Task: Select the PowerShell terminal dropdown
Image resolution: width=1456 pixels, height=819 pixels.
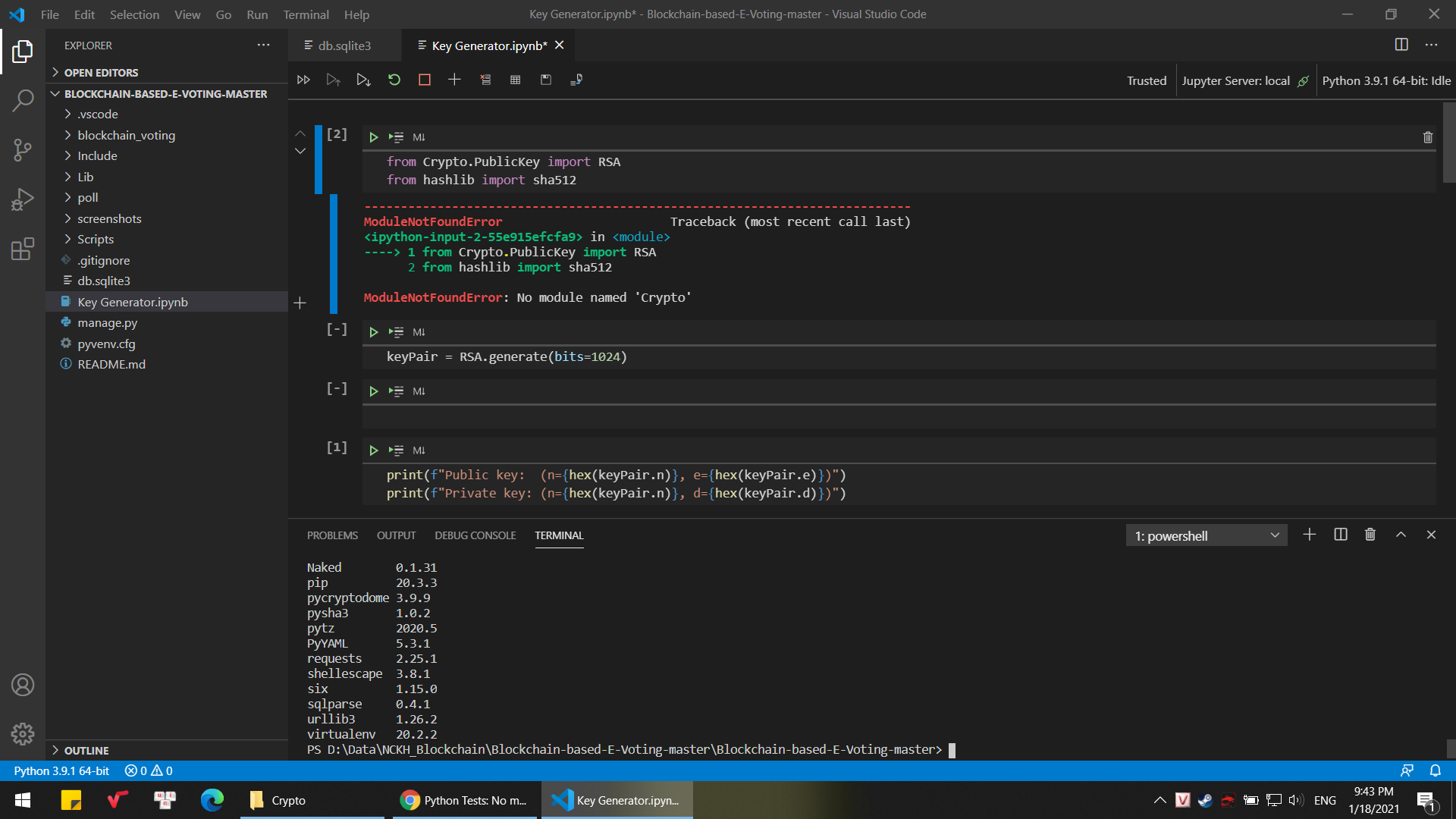Action: click(1204, 535)
